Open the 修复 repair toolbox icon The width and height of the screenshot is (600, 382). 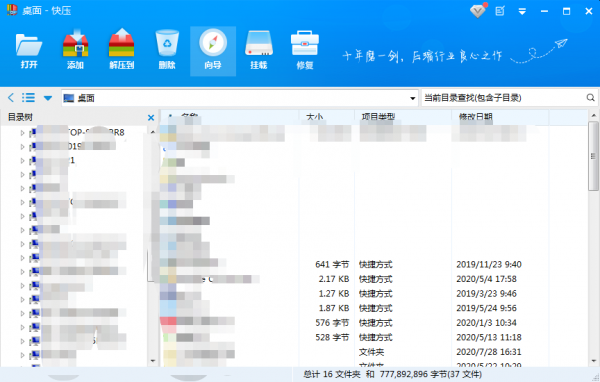[305, 51]
